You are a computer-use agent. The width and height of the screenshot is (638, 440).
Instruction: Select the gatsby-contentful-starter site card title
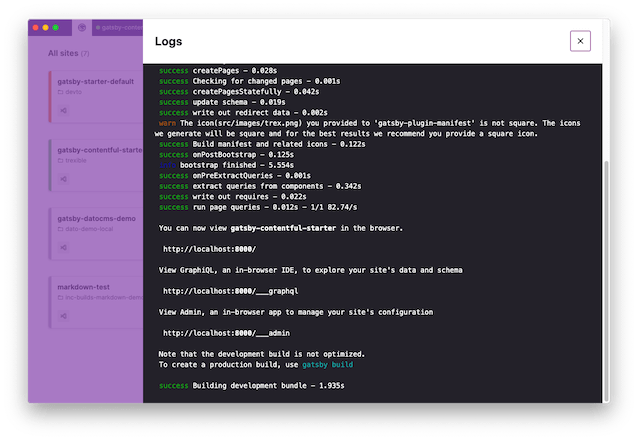[x=100, y=150]
